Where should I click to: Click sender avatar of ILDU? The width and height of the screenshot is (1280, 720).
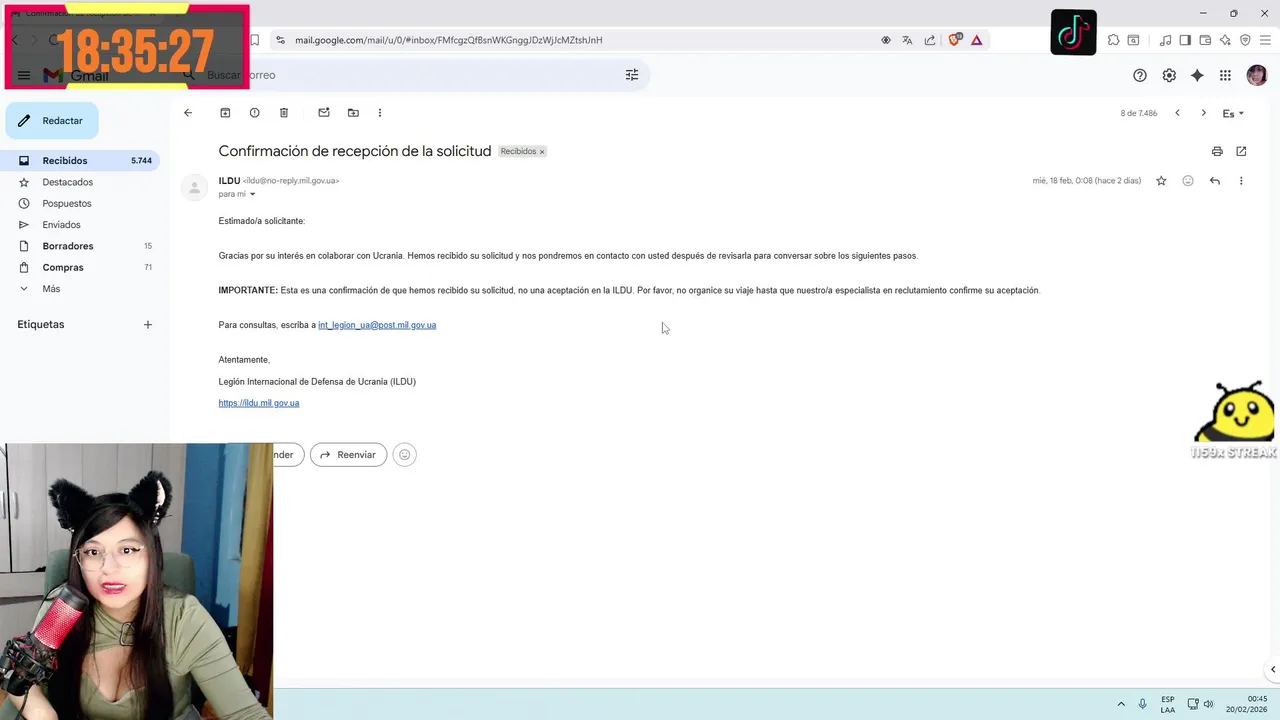tap(195, 187)
